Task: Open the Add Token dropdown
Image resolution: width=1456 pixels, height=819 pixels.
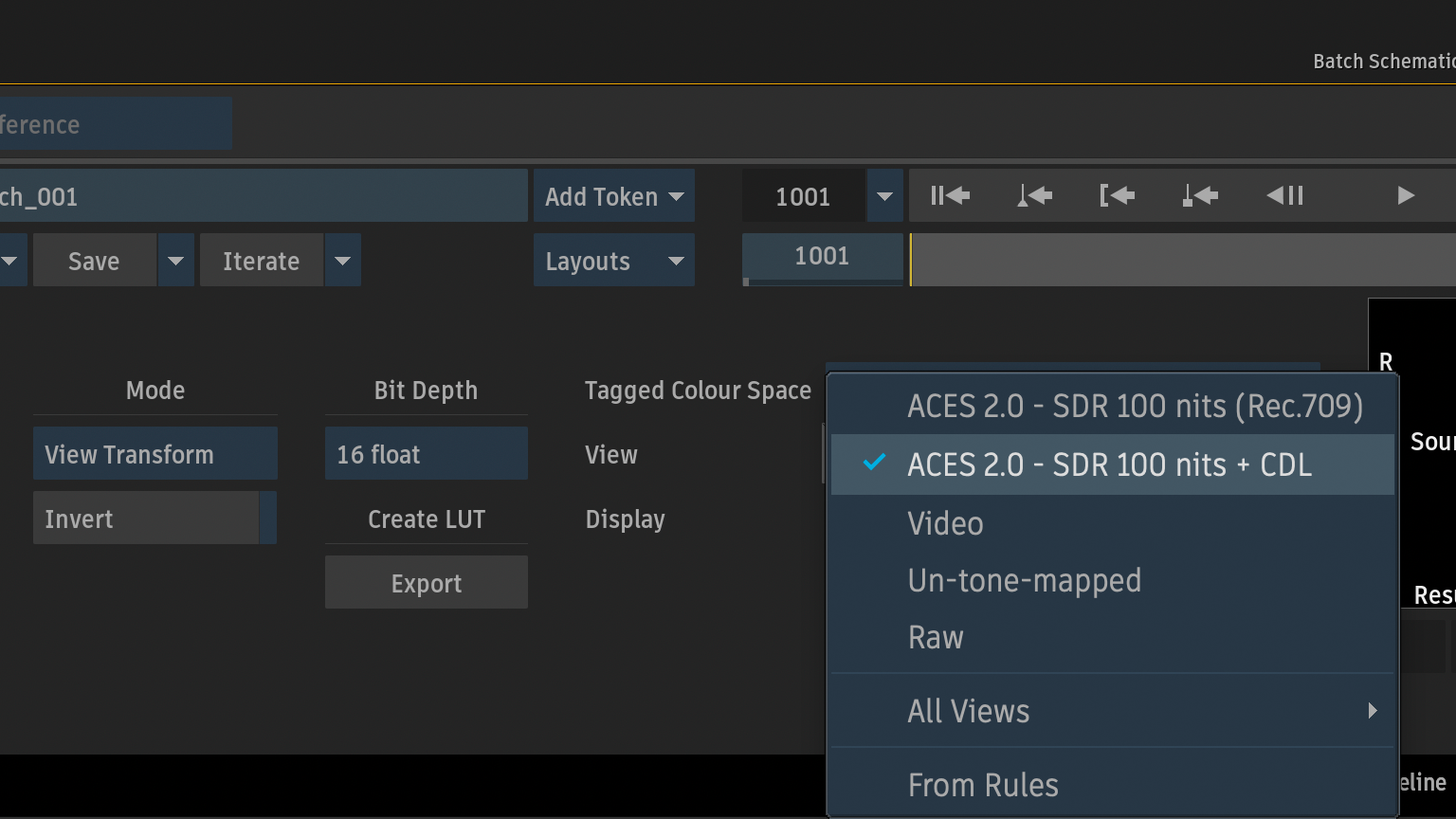Action: click(x=613, y=196)
